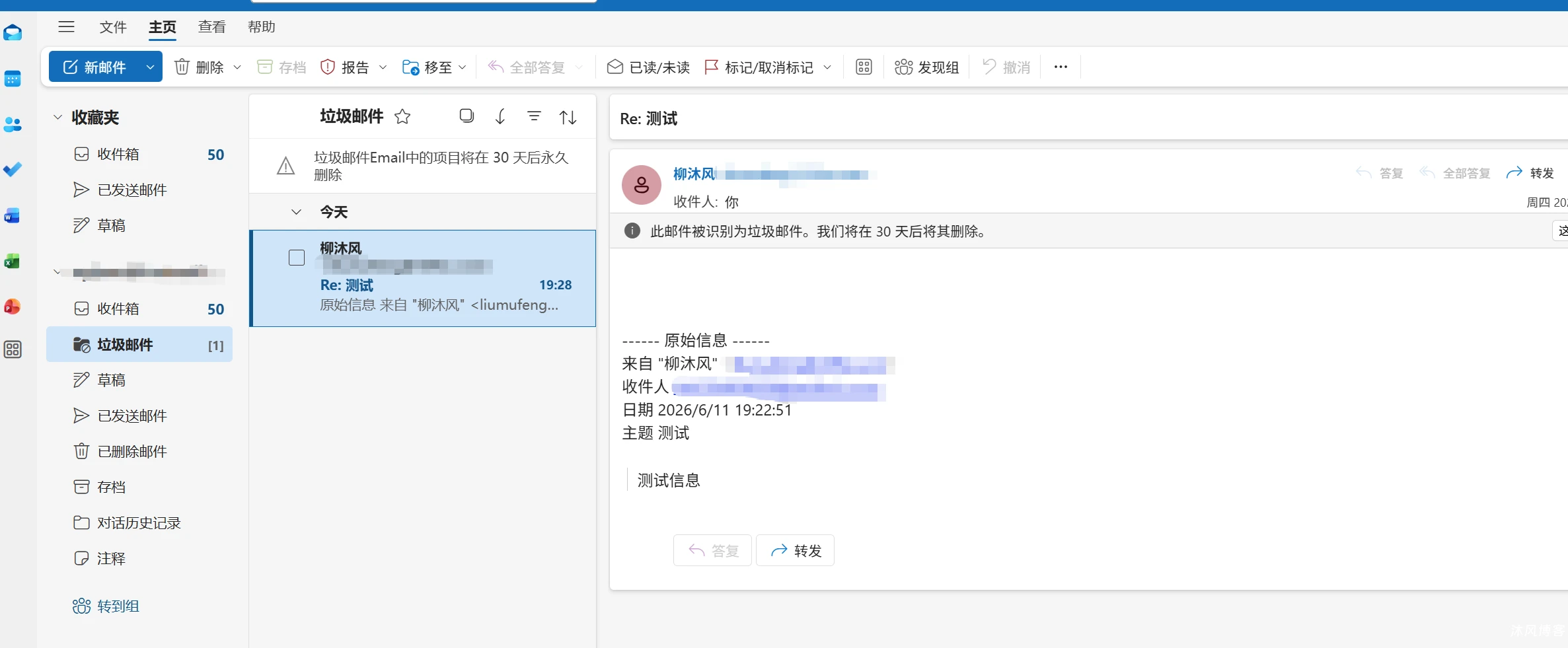
Task: Star 垃圾邮件 folder as favorite
Action: [x=402, y=117]
